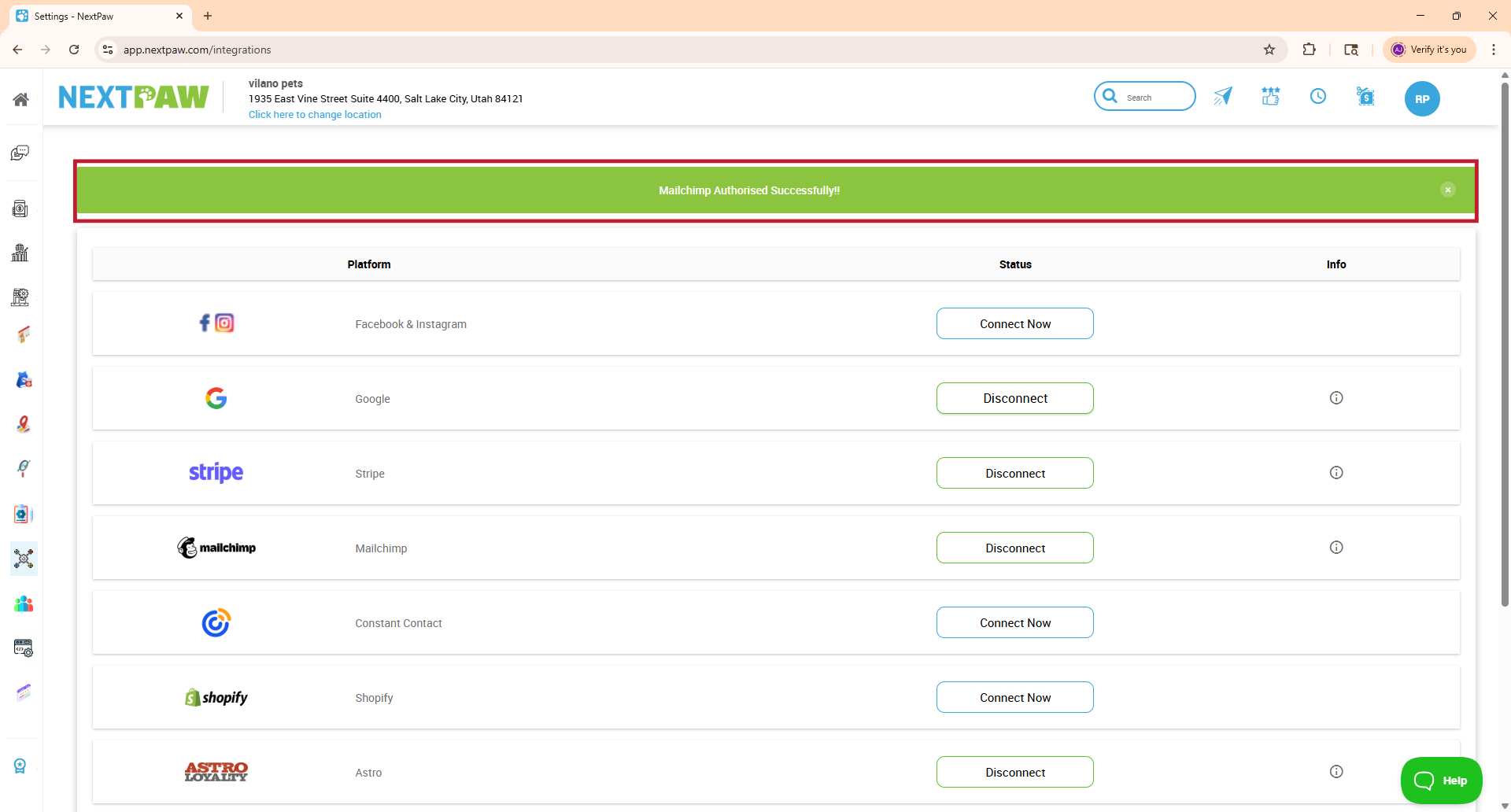Click the site info icon in address bar
Screen dimensions: 1511x812
click(x=108, y=50)
